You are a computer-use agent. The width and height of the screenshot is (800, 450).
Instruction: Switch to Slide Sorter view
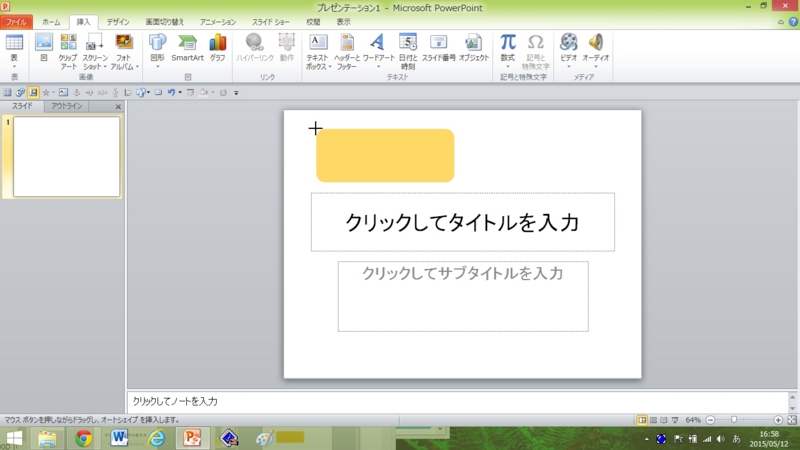(x=653, y=420)
